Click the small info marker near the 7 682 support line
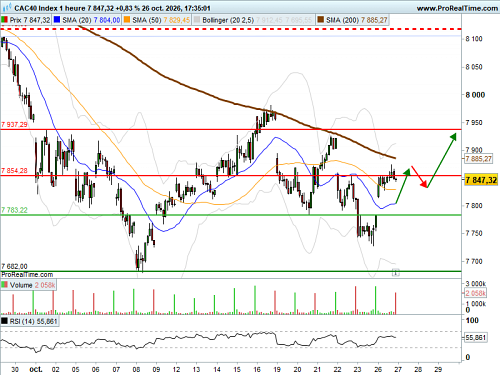The width and height of the screenshot is (500, 375). tap(395, 273)
